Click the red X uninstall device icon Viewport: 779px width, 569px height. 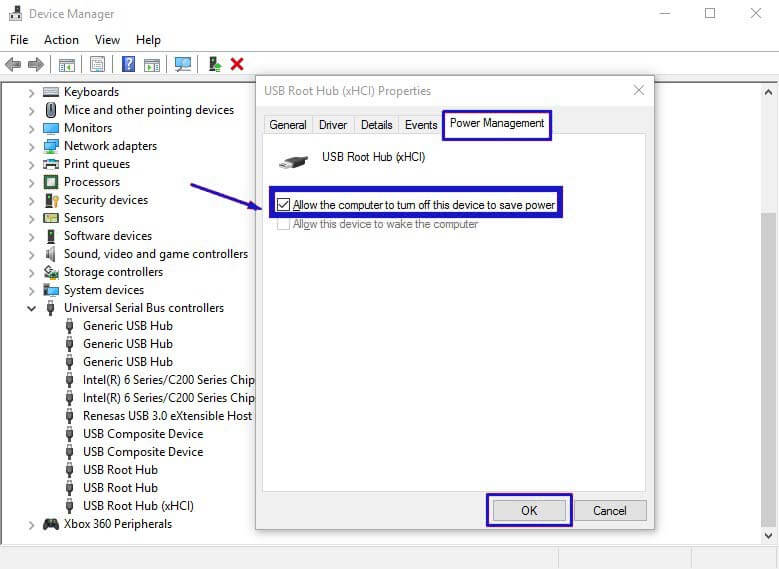pyautogui.click(x=237, y=64)
